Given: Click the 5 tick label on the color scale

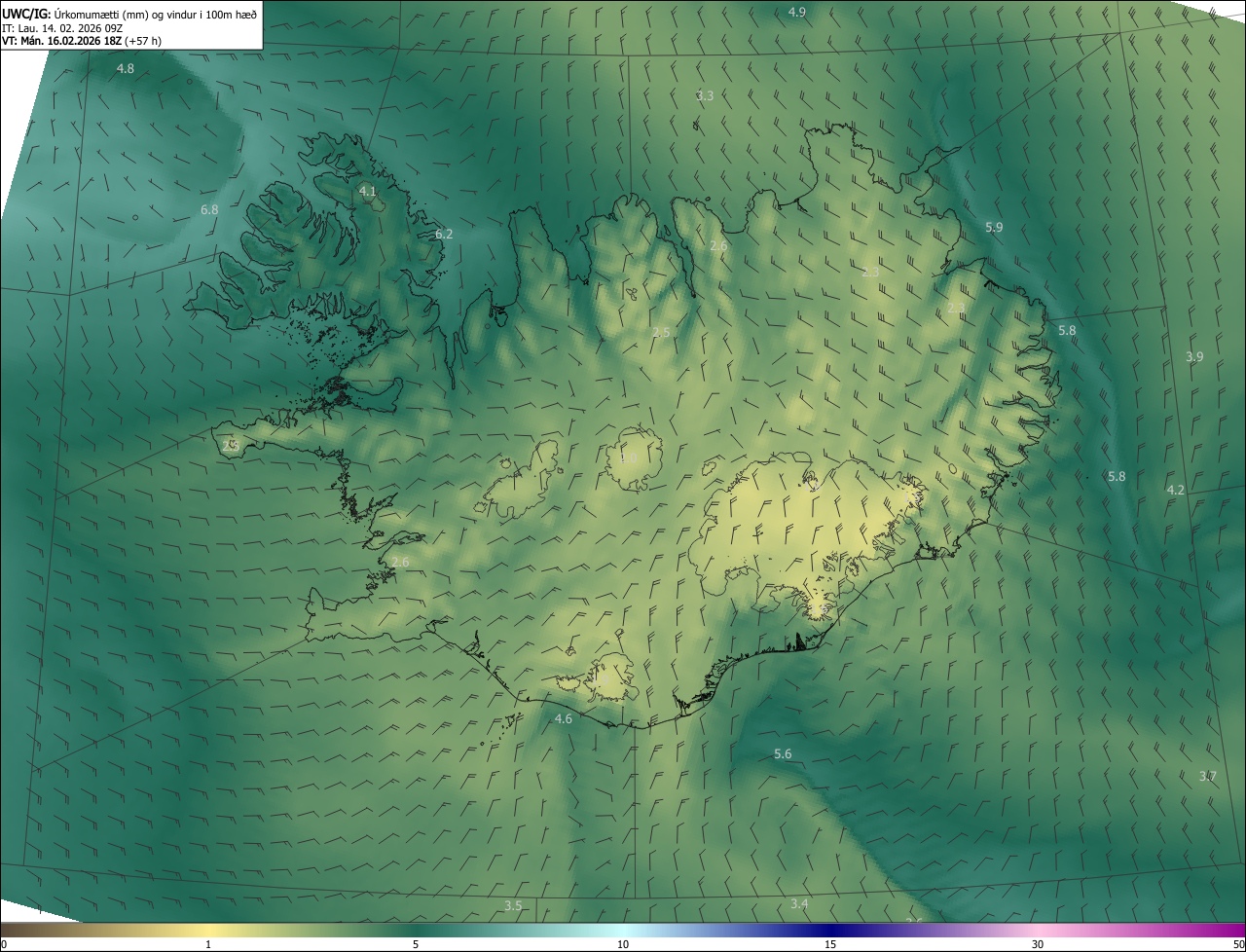Looking at the screenshot, I should pyautogui.click(x=416, y=944).
